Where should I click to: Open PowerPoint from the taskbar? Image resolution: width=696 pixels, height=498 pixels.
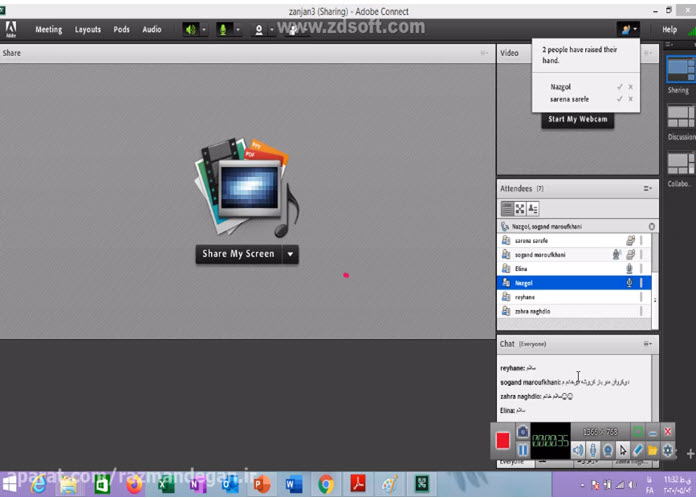(x=262, y=484)
